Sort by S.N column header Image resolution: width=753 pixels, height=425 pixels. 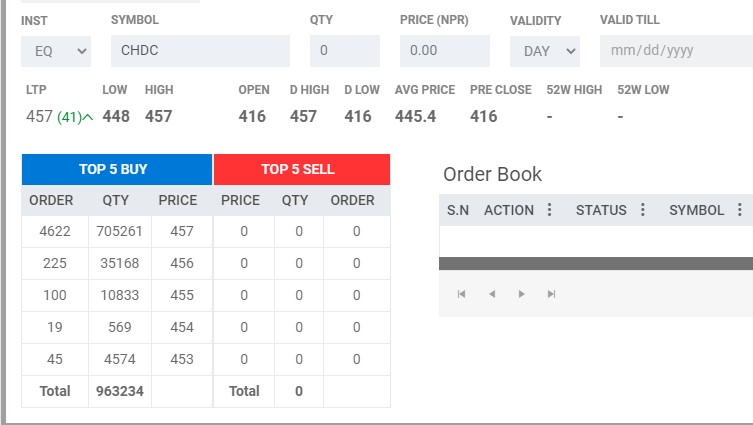[458, 210]
